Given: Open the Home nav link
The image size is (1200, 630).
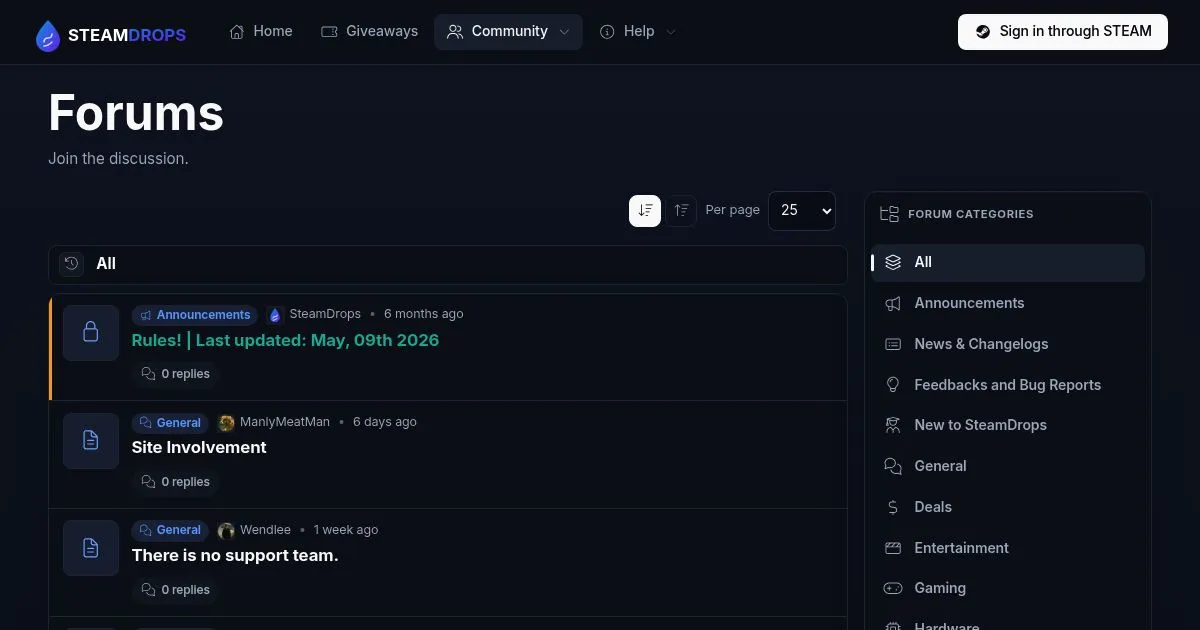Looking at the screenshot, I should [261, 32].
